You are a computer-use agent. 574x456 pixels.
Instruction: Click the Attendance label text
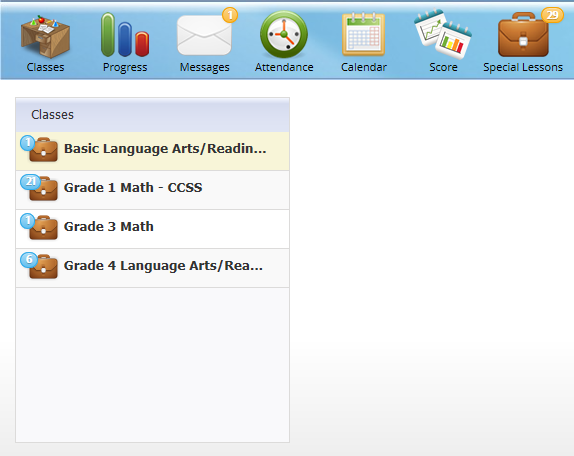point(284,67)
